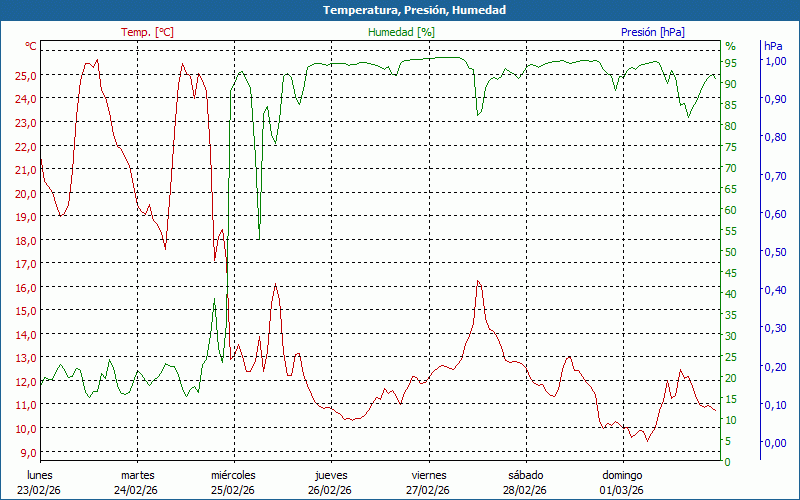Click the 9,0 temperature tick value

(30, 452)
